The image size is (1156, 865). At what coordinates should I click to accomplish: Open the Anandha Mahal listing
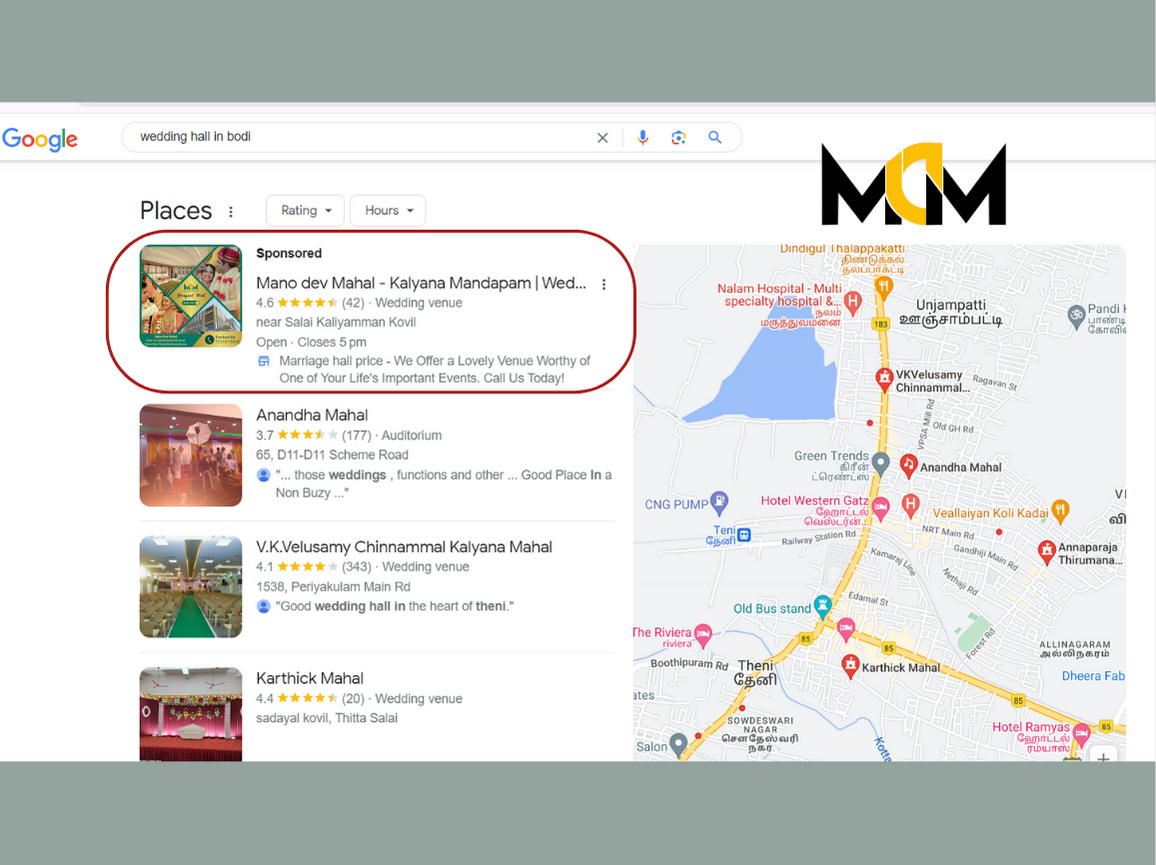tap(312, 415)
